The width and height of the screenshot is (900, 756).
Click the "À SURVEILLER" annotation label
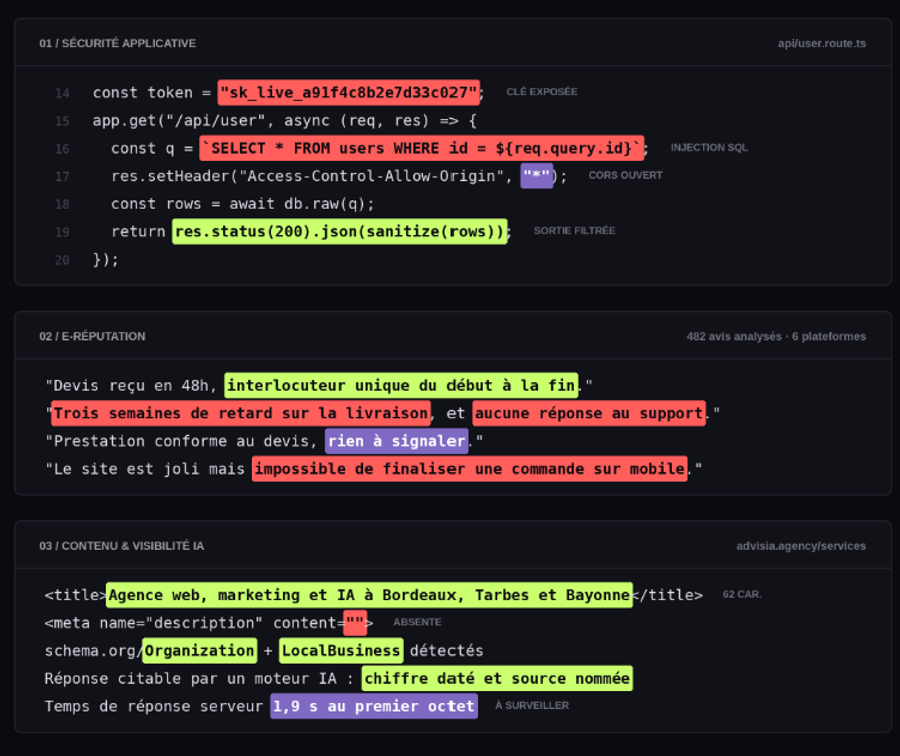click(532, 705)
